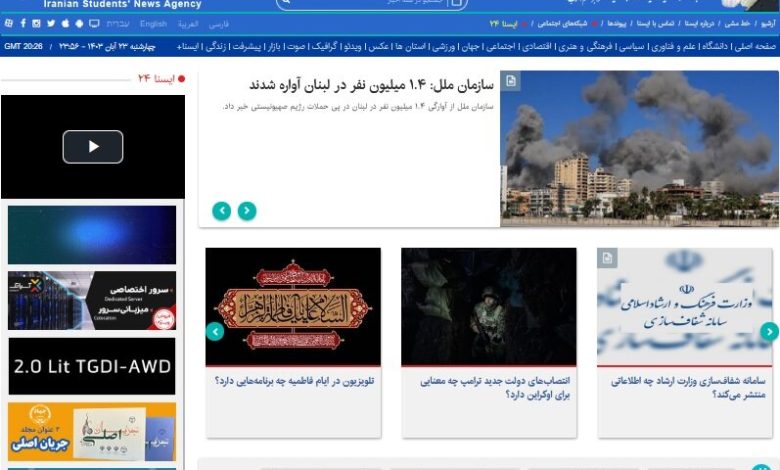
Task: Open Ministry of Culture transparency card image
Action: click(685, 307)
